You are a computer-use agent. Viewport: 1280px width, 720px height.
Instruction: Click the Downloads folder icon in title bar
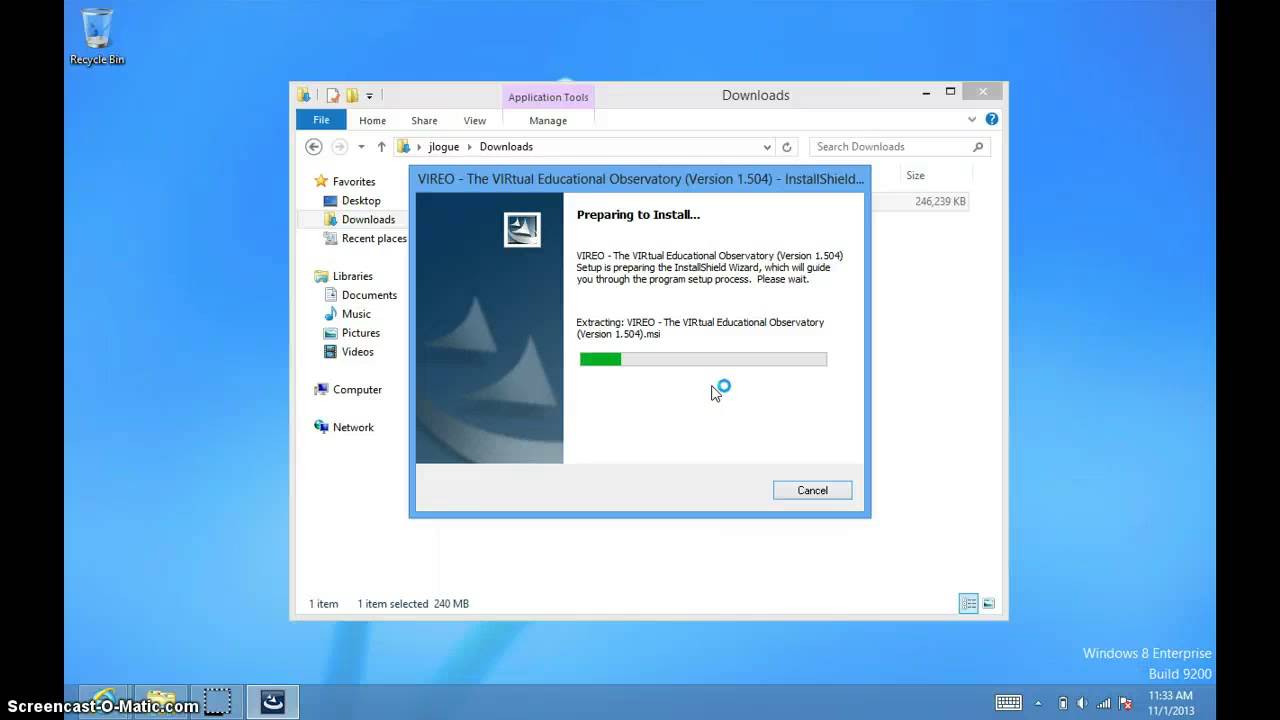[304, 95]
